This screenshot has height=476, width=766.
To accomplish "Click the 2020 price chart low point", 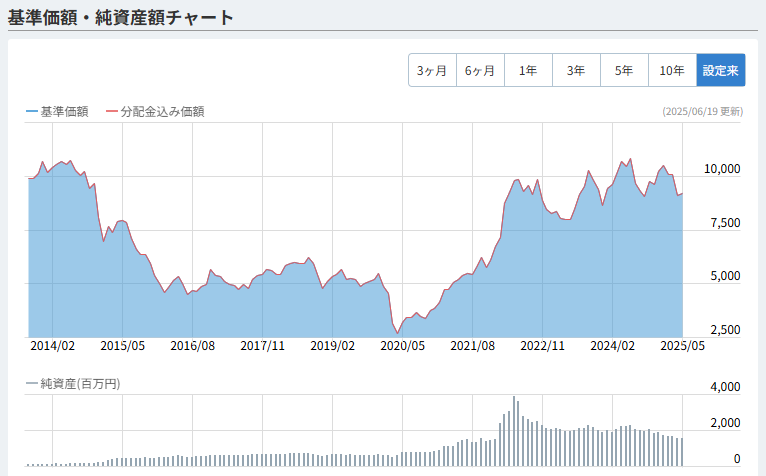I will (x=398, y=333).
